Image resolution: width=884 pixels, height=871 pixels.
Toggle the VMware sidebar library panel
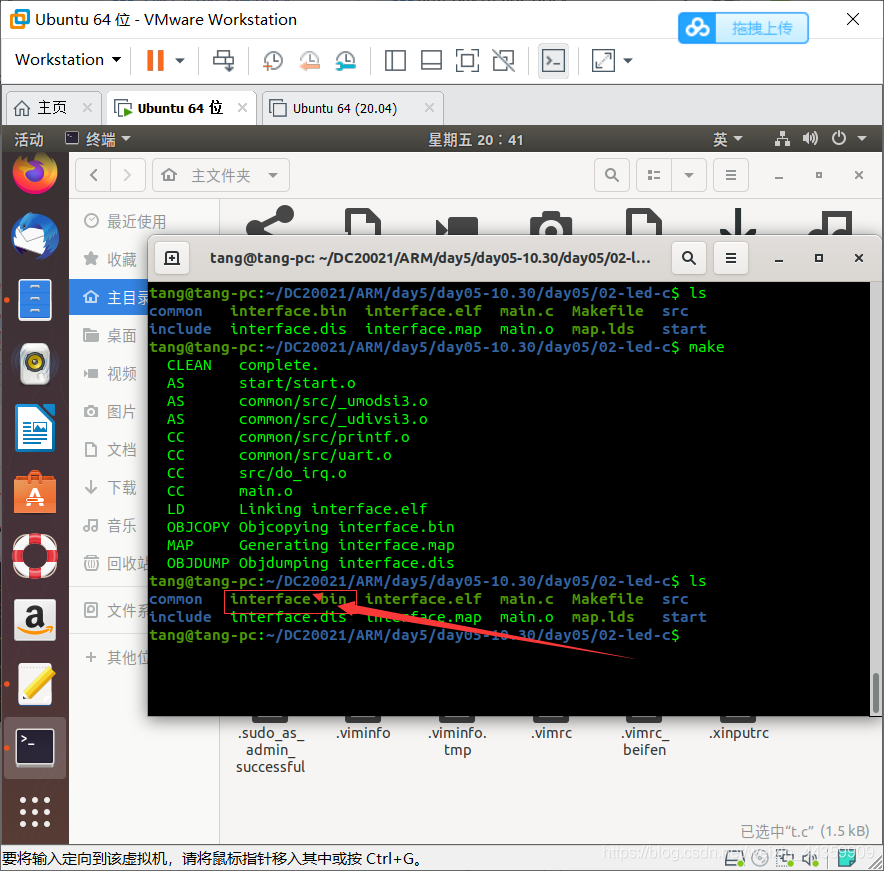395,60
